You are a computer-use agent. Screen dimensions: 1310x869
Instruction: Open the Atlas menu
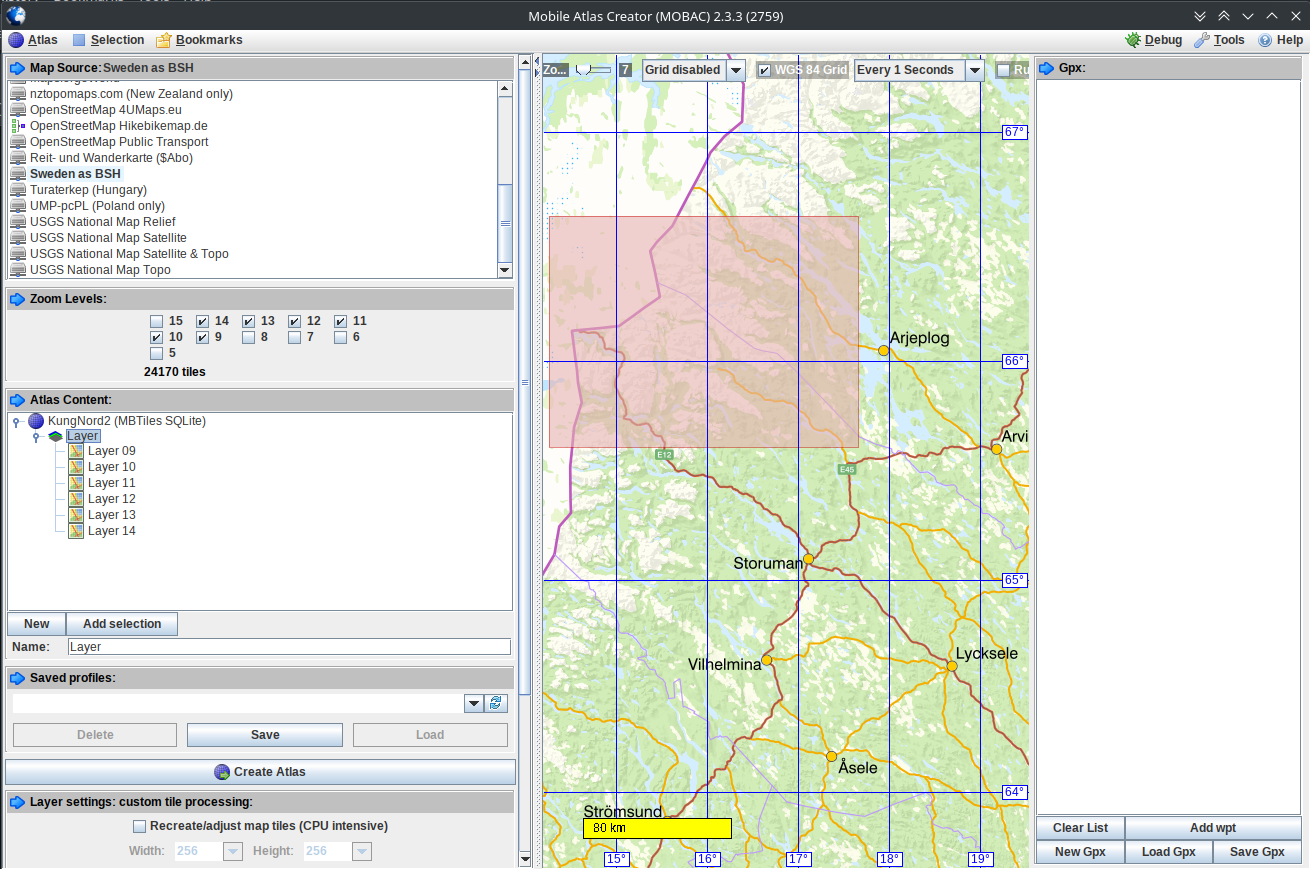coord(33,40)
